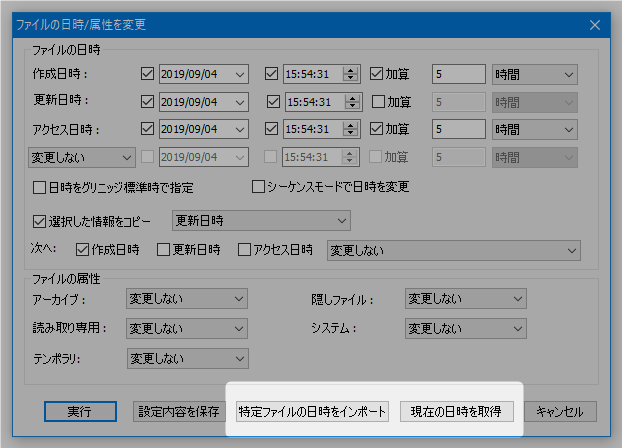The width and height of the screenshot is (622, 448).
Task: Enable 日時をグリニッジ標準時で指定 checkbox
Action: click(x=39, y=187)
